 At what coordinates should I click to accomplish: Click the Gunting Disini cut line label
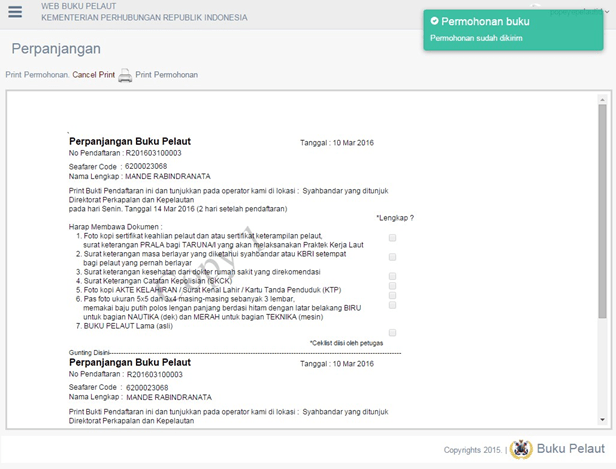click(89, 352)
